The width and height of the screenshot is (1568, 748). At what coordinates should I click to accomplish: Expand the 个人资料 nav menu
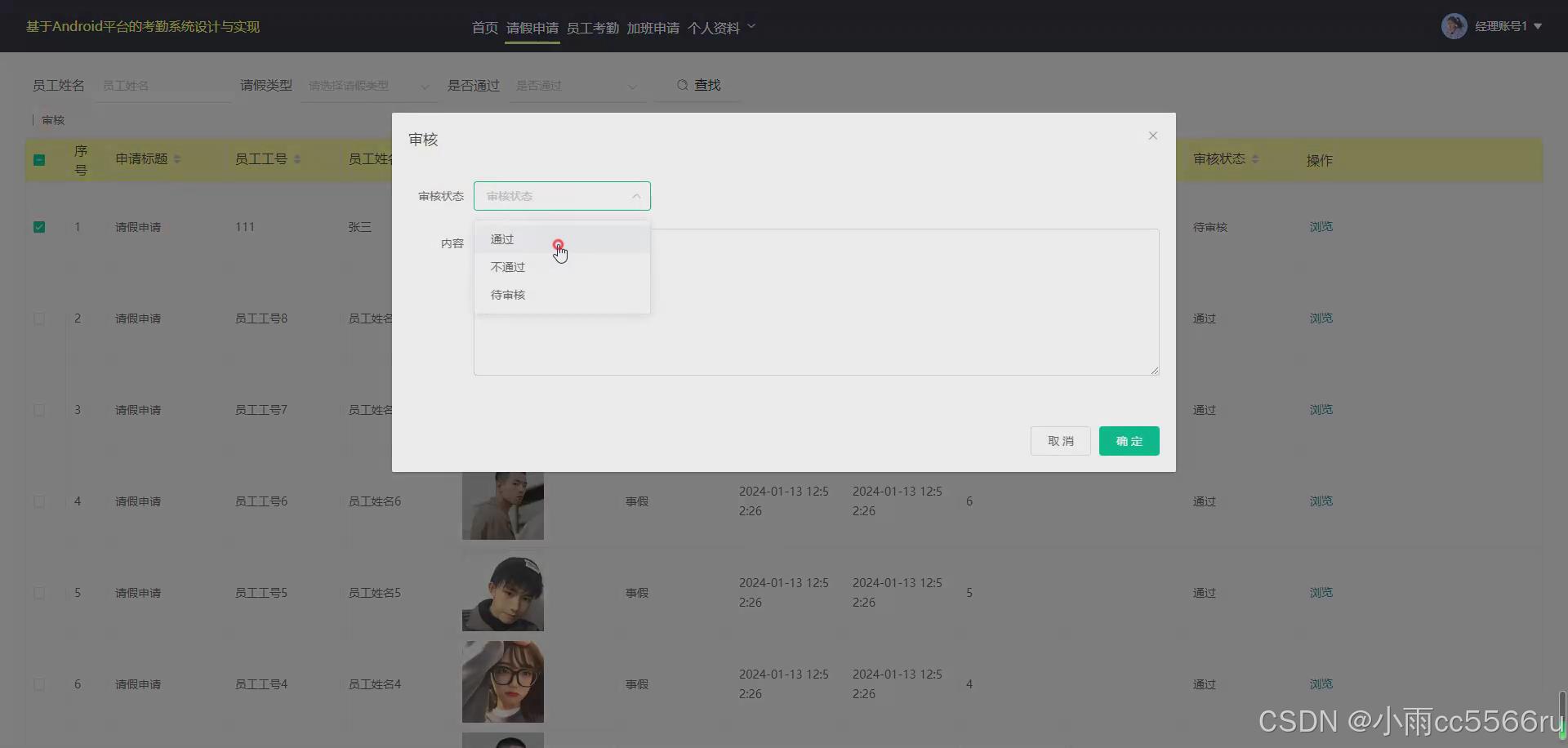pos(721,28)
